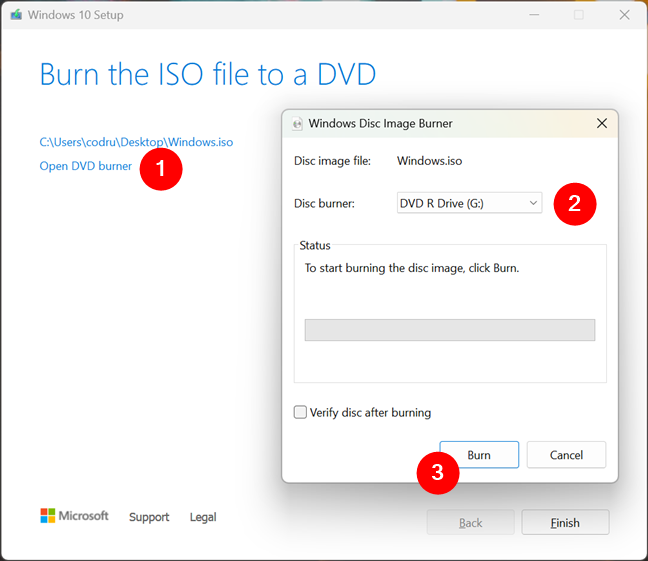This screenshot has height=561, width=648.
Task: Click the red number 1 marker
Action: [x=161, y=169]
